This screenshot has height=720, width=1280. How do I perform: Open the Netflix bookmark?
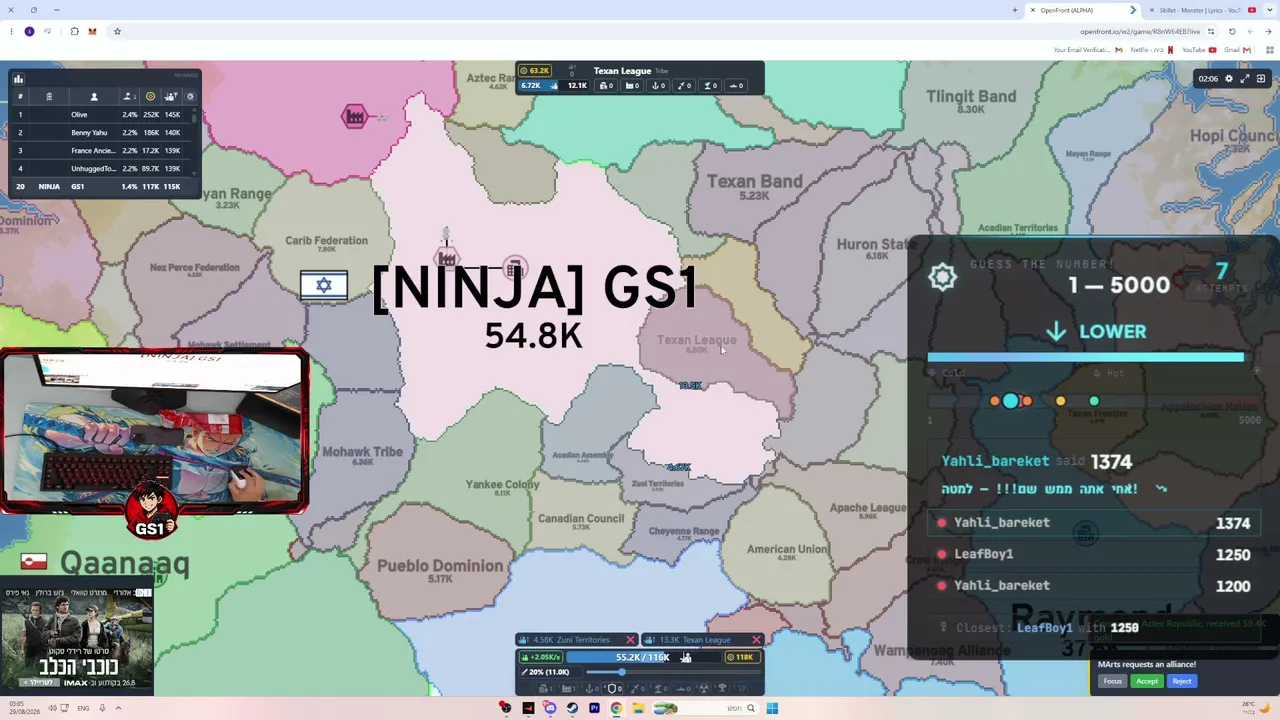tap(1152, 50)
